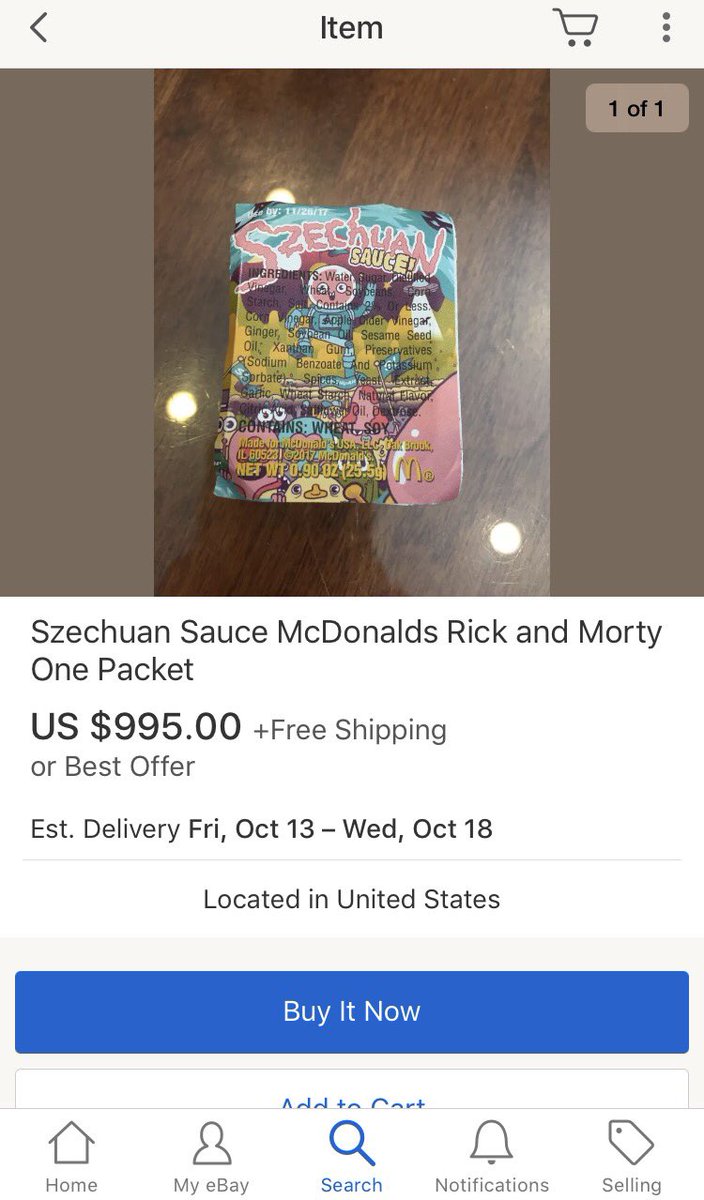This screenshot has width=704, height=1200.
Task: Tap the Selling tag icon
Action: coord(631,1143)
